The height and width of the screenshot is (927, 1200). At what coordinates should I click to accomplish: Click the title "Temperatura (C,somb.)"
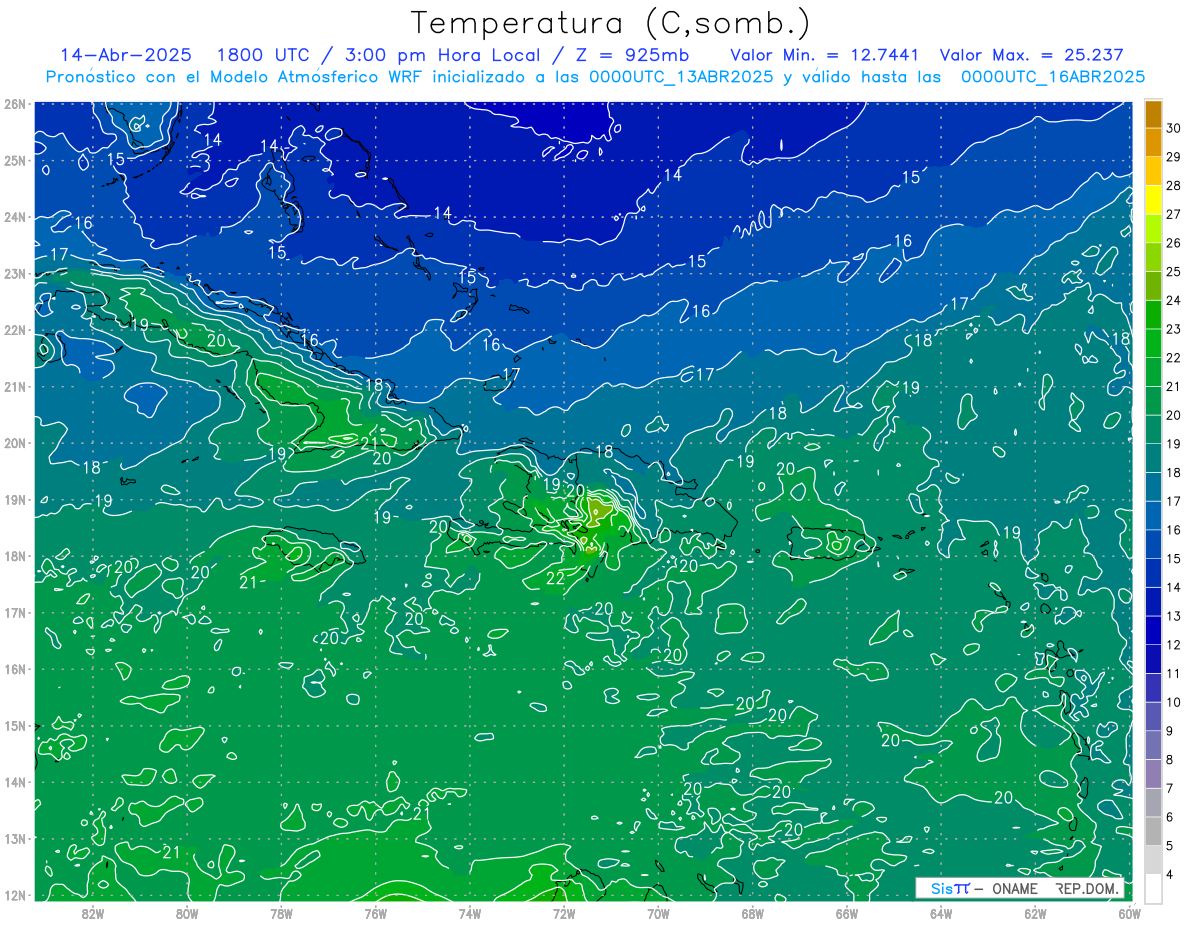coord(611,23)
